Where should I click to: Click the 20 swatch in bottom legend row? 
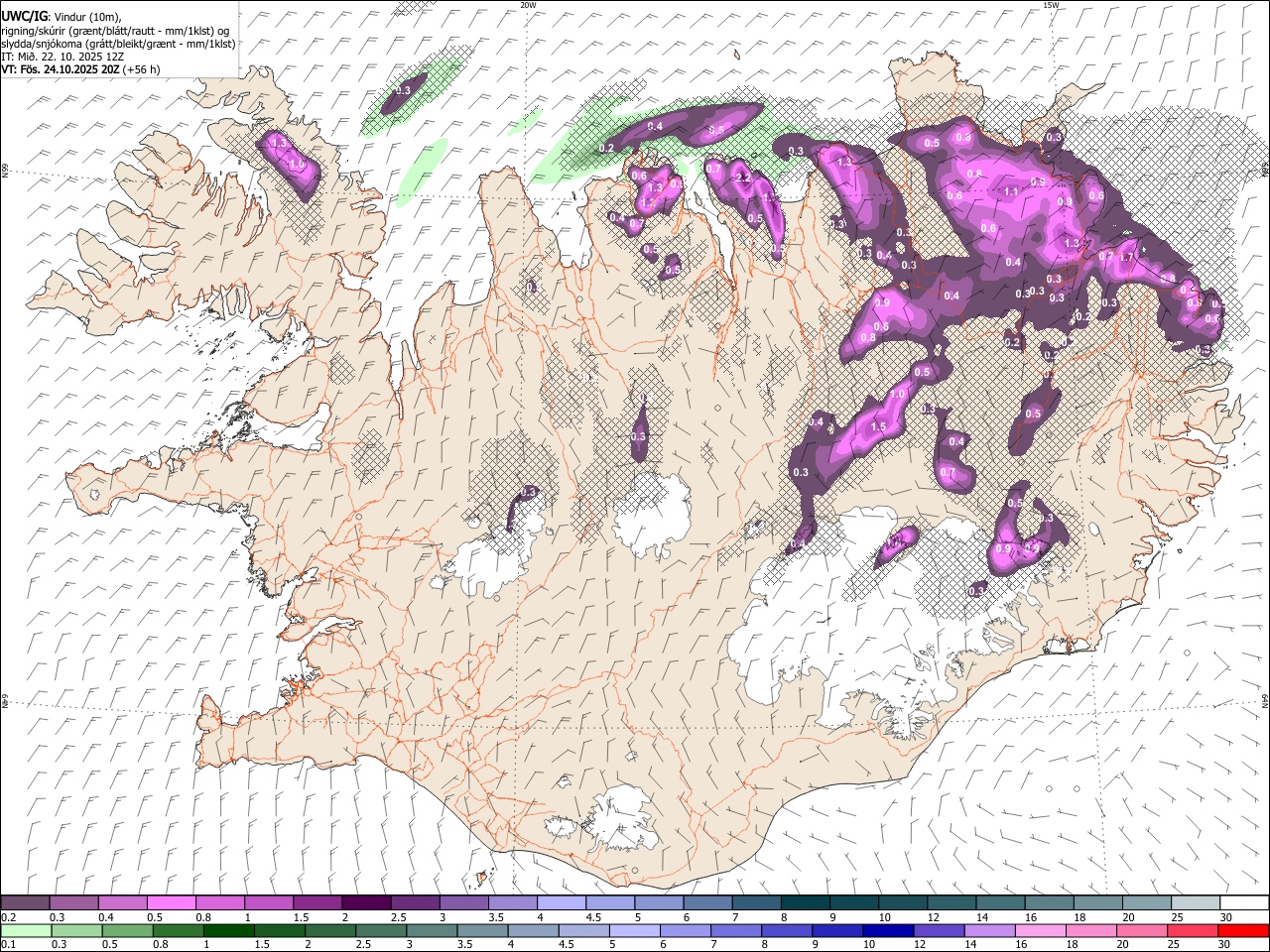click(x=1143, y=931)
